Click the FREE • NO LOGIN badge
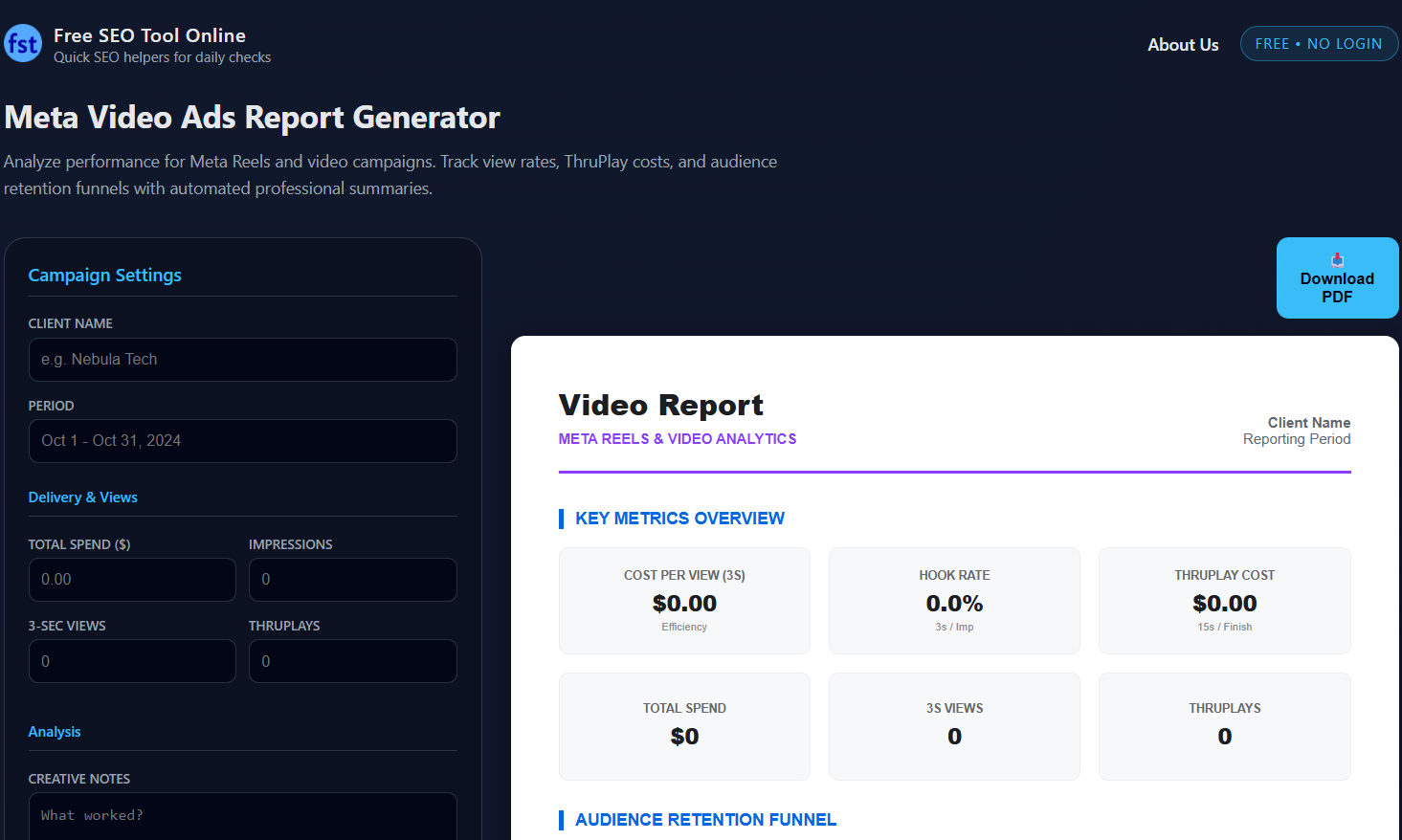 point(1319,43)
